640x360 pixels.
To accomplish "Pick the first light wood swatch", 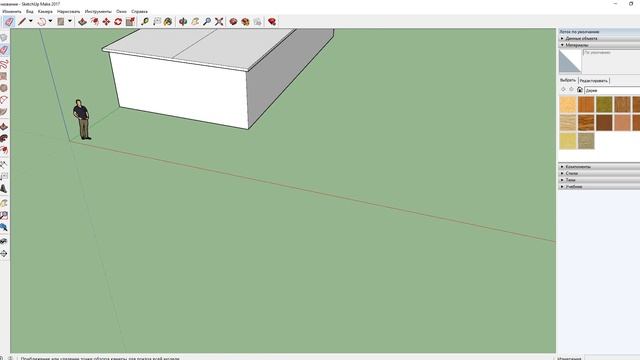I will coord(568,104).
